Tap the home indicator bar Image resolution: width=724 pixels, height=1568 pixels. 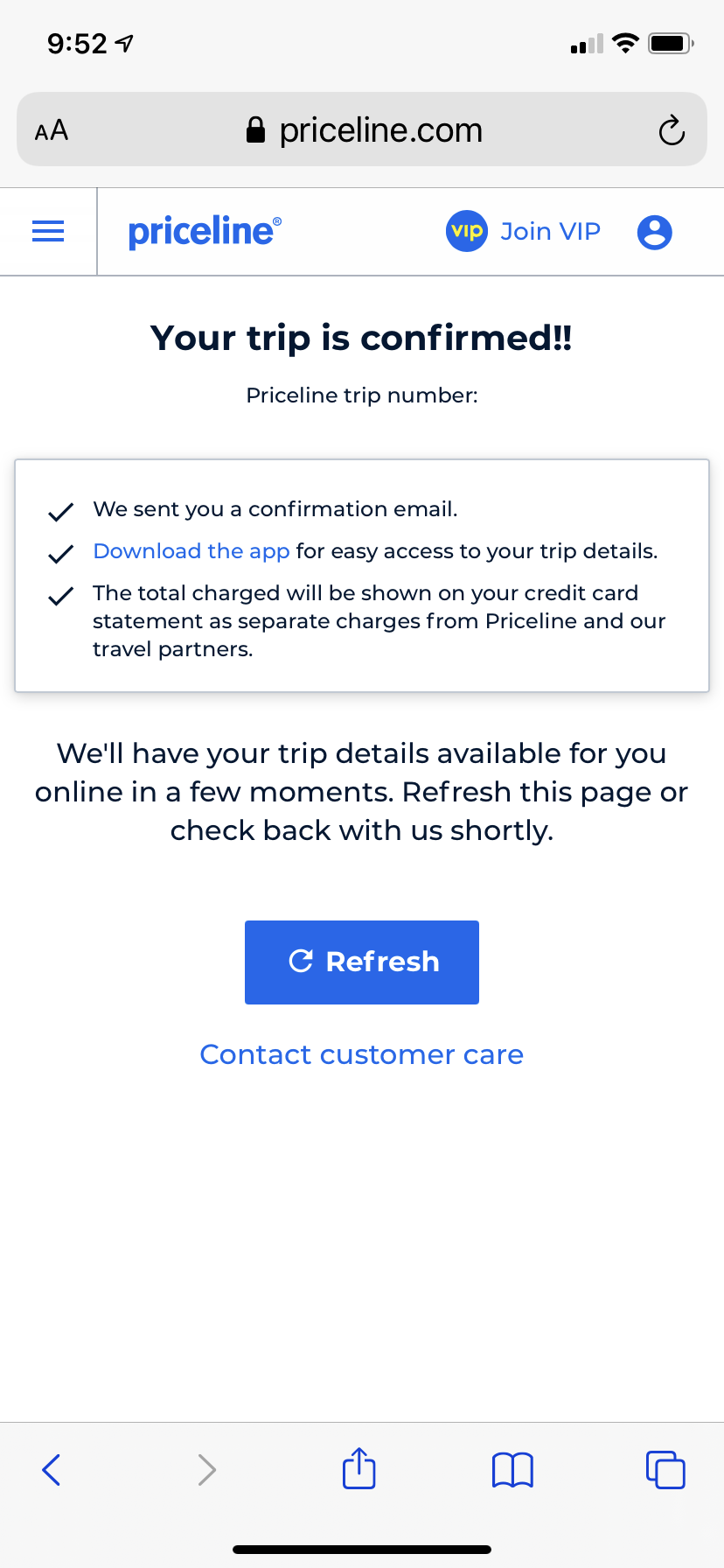coord(361,1549)
